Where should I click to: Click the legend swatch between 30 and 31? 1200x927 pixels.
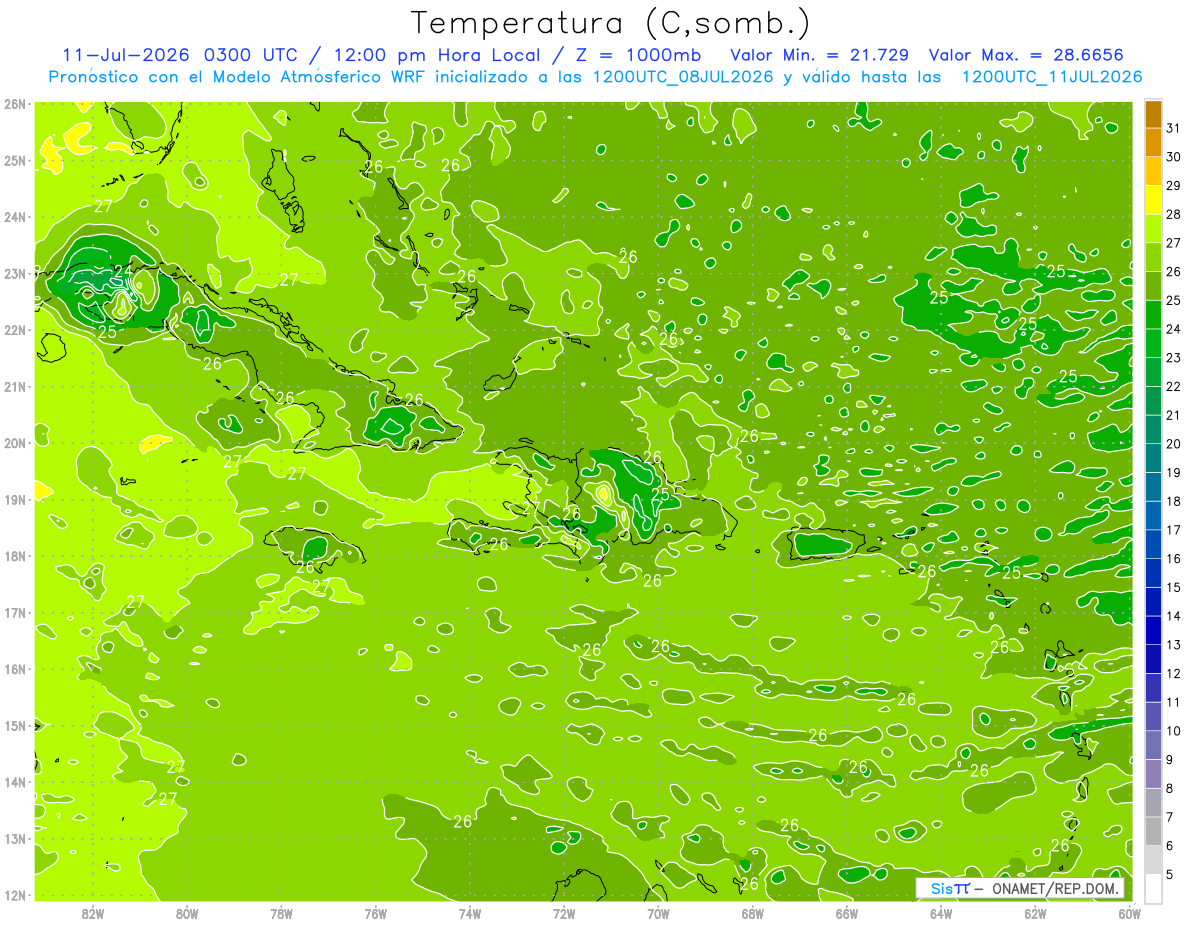coord(1154,143)
